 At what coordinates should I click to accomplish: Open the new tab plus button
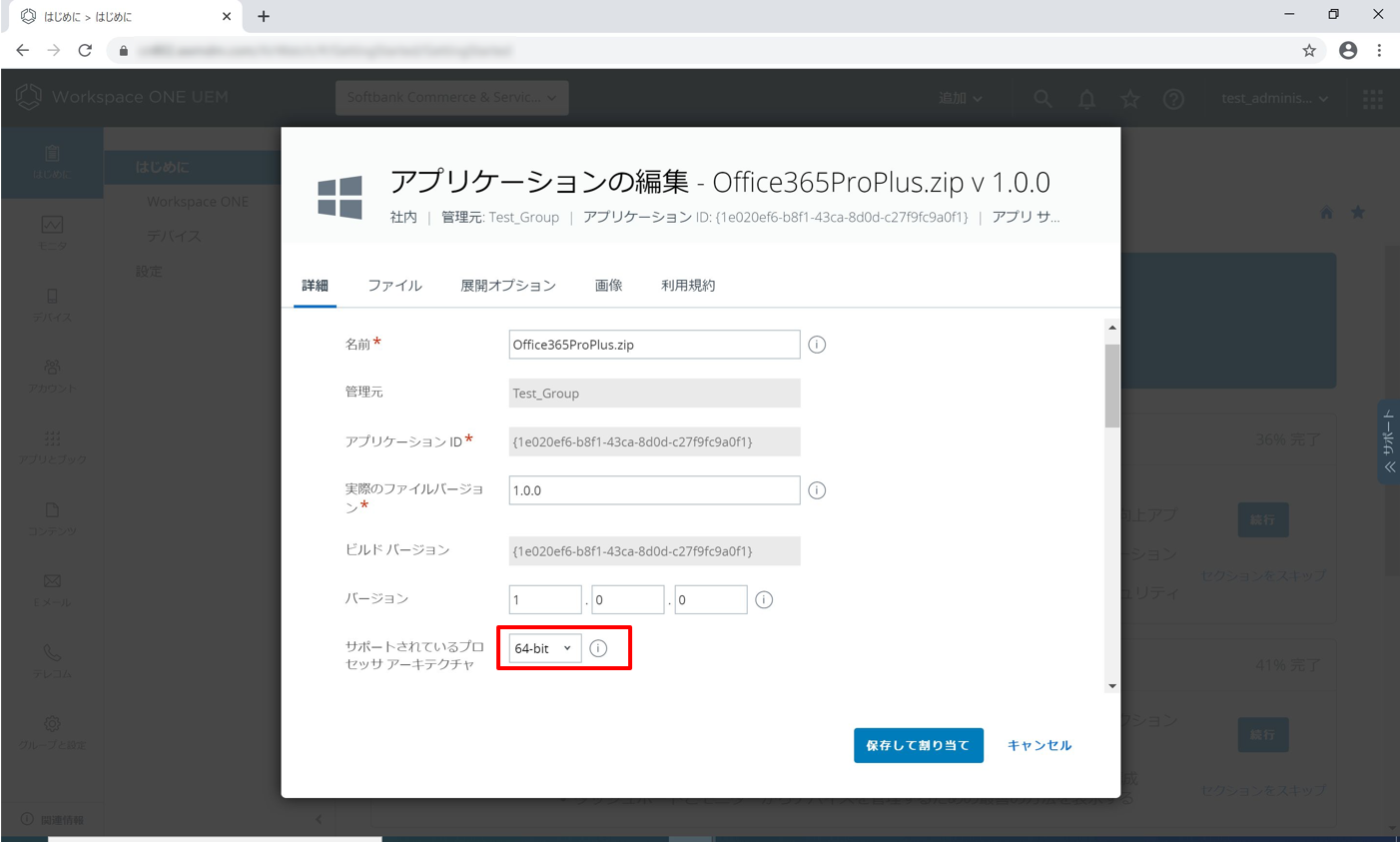[264, 16]
